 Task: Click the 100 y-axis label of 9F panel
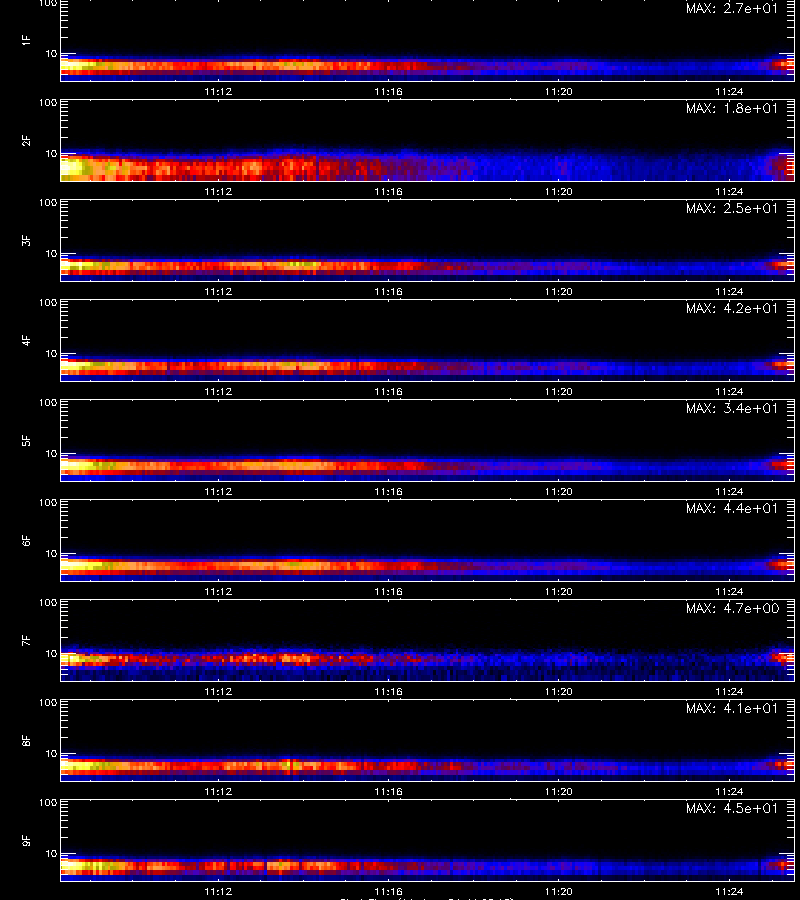(x=48, y=803)
